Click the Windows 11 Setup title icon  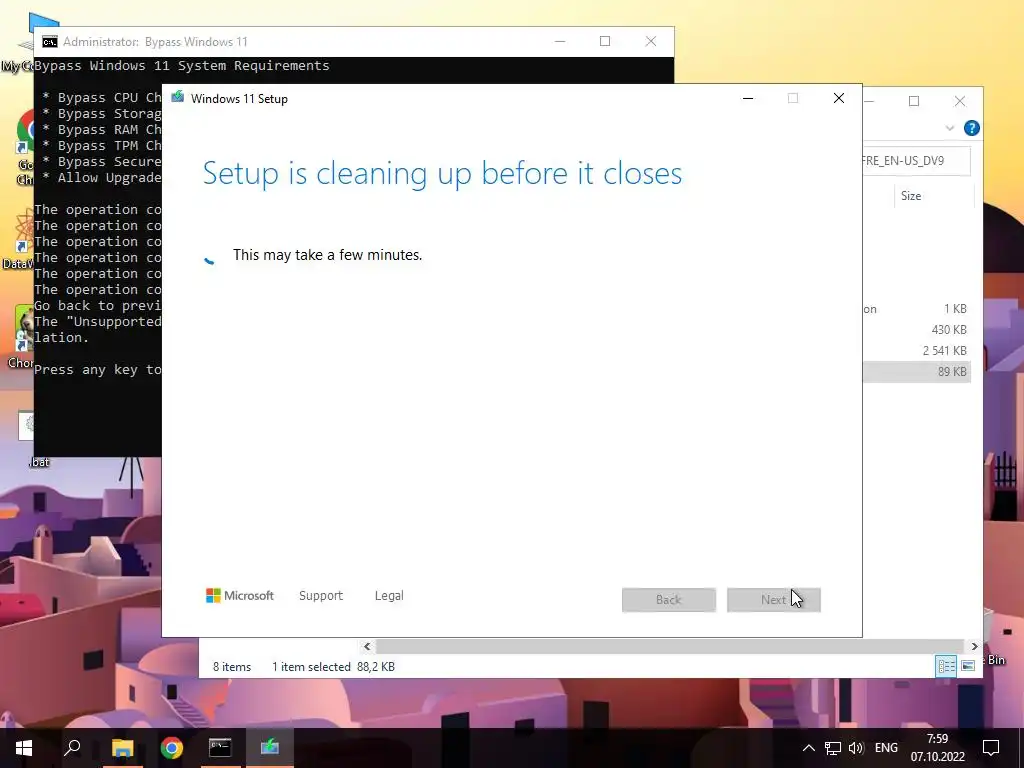pyautogui.click(x=178, y=98)
